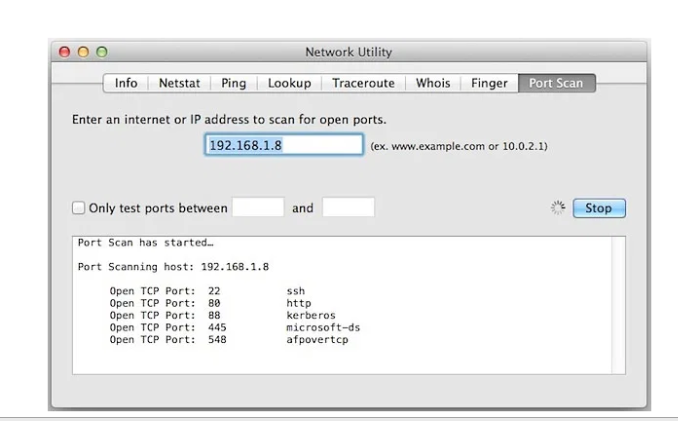
Task: Click the ending port field after 'and'
Action: (x=348, y=208)
